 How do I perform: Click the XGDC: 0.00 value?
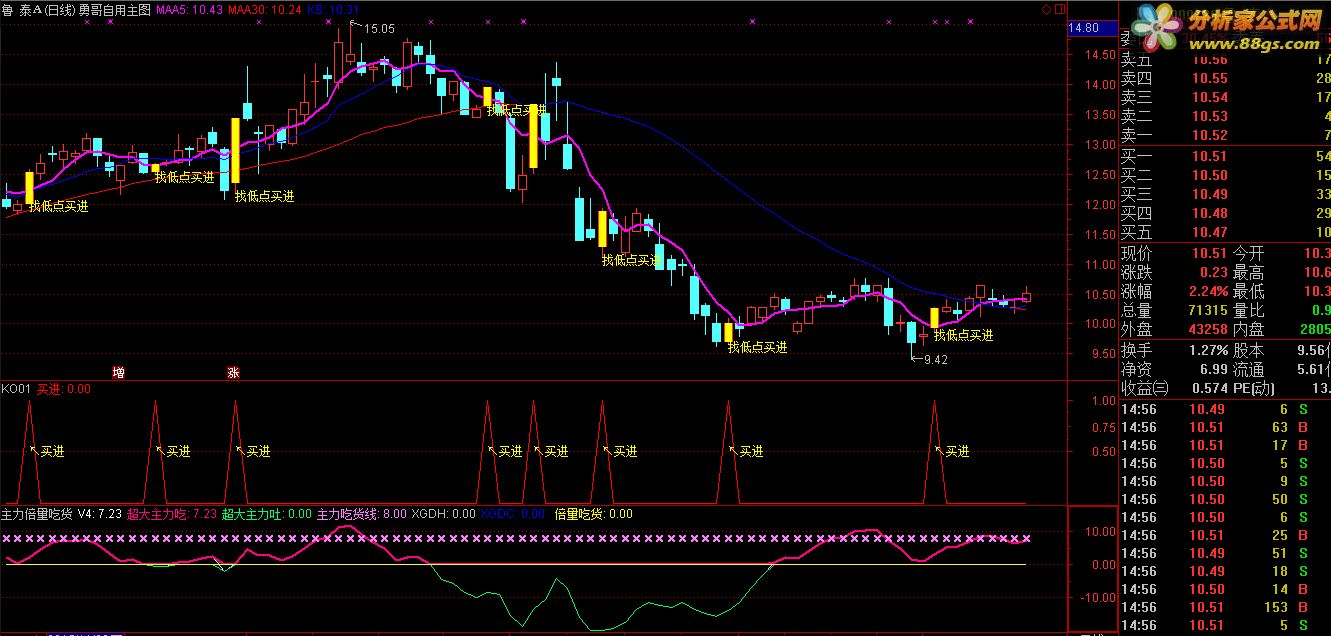pyautogui.click(x=513, y=514)
